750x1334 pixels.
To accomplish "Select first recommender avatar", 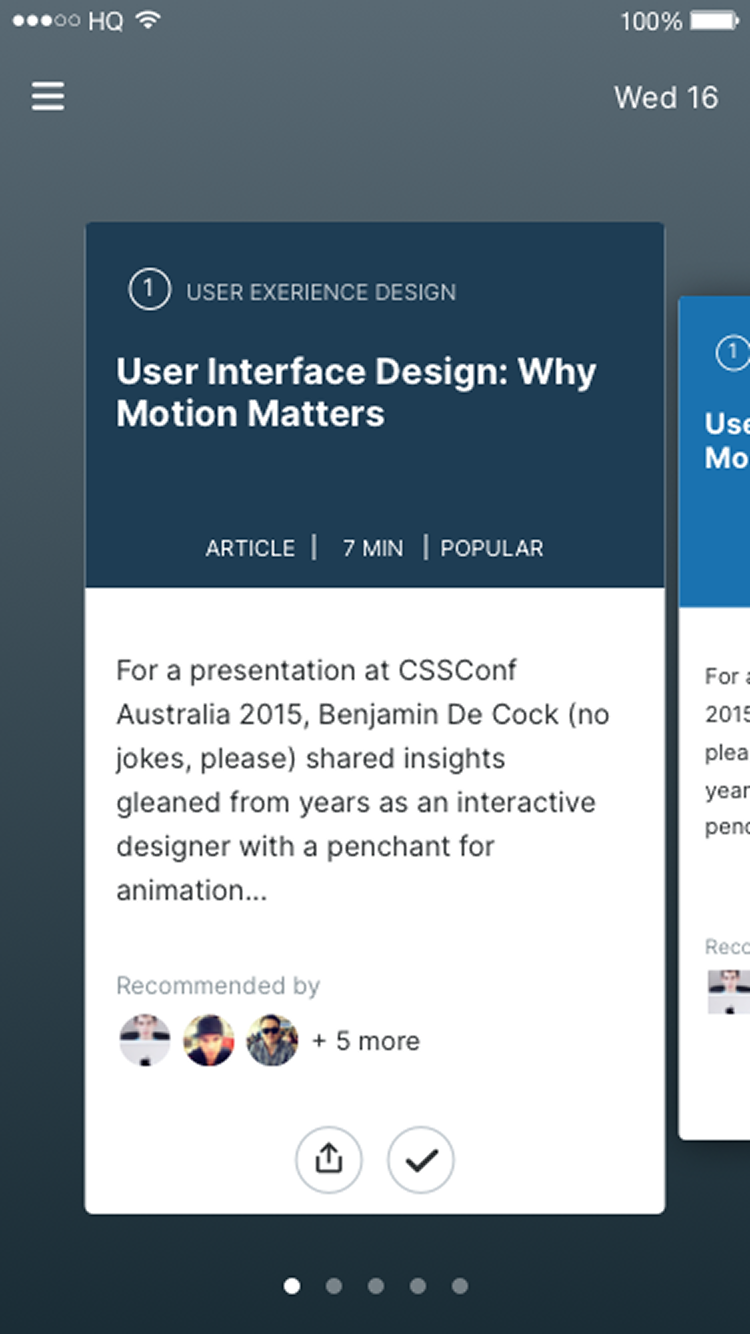I will (x=145, y=1041).
